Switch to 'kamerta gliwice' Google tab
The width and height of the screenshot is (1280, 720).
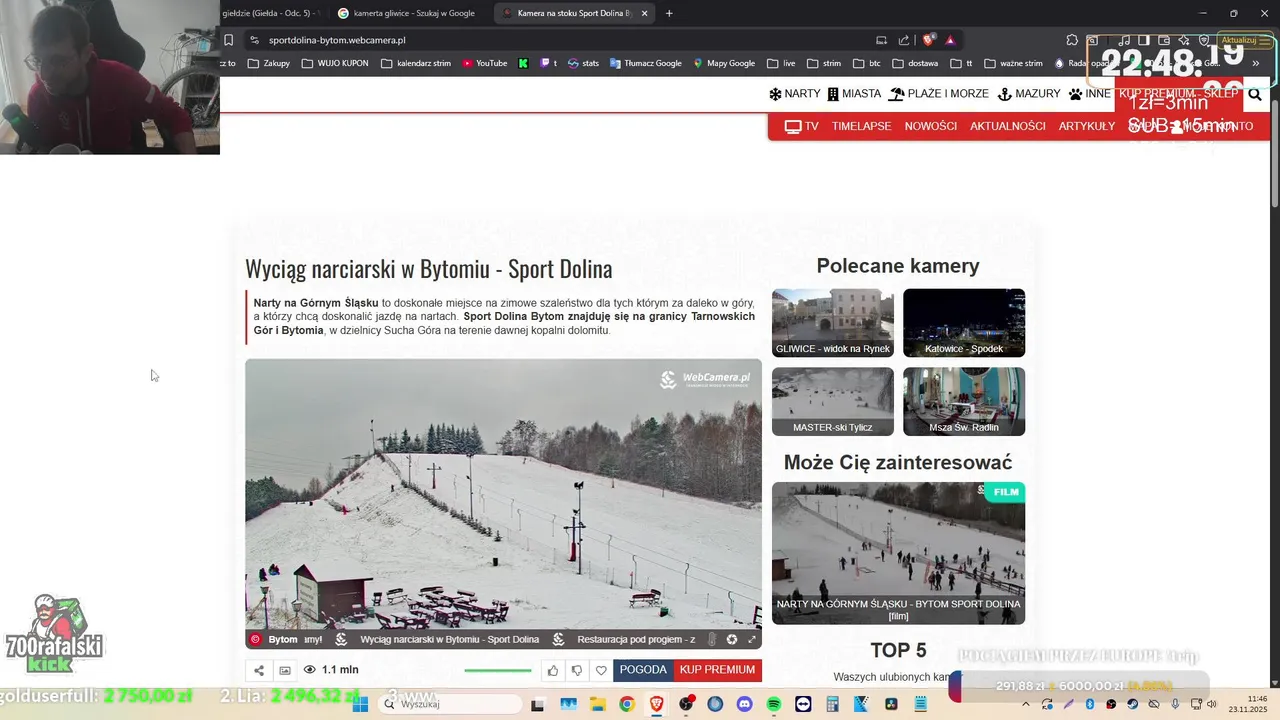(x=406, y=13)
